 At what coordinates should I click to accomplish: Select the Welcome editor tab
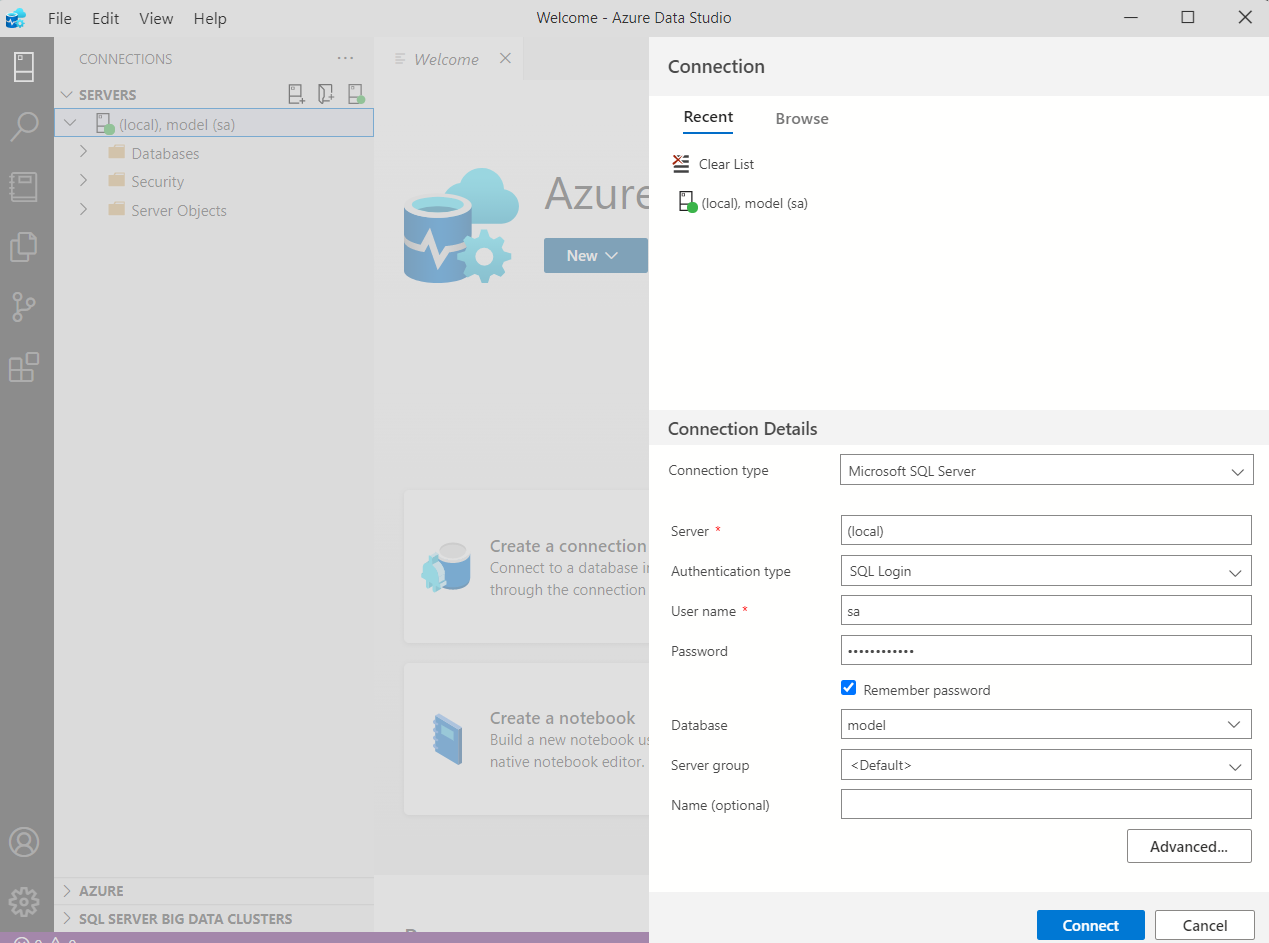click(x=447, y=59)
